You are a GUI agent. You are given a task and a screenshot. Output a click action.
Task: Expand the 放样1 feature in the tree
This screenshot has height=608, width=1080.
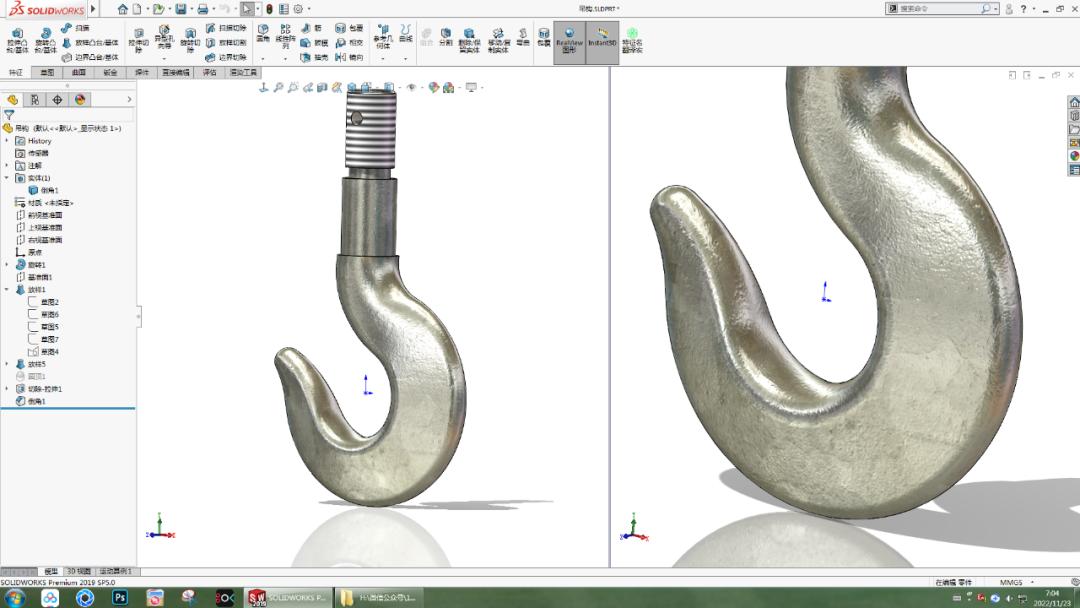[x=6, y=290]
